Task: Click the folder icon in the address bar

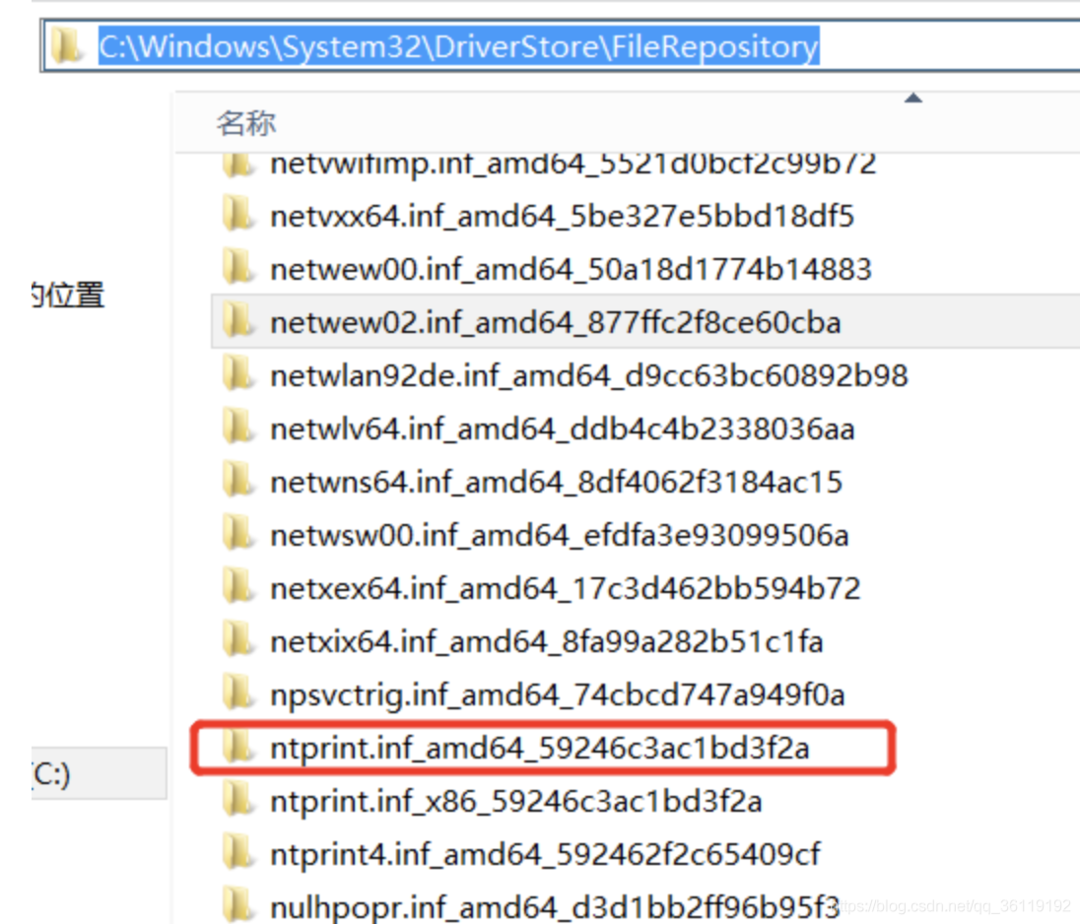Action: point(67,46)
